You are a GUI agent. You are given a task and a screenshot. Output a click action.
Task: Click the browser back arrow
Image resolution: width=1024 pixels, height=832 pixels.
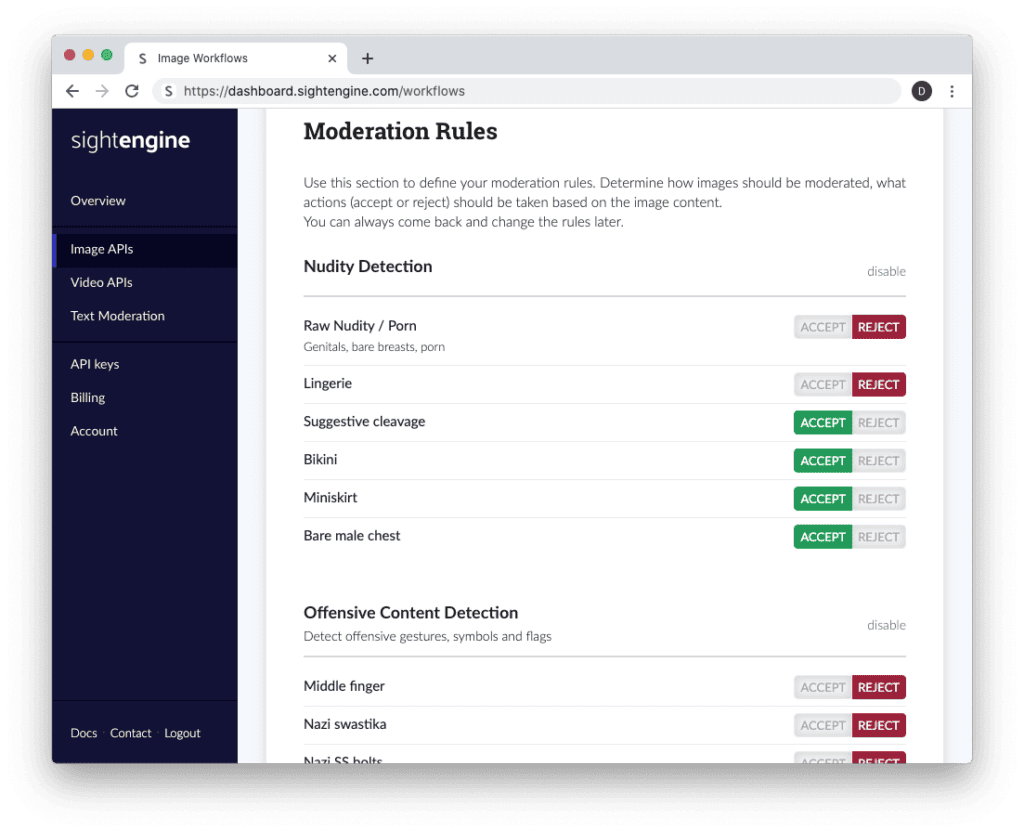coord(72,91)
